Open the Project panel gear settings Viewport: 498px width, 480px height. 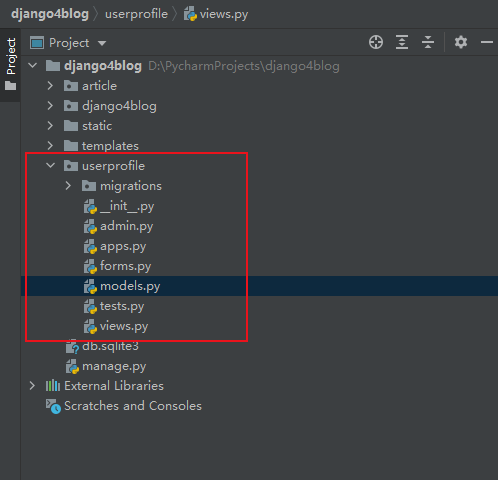pos(461,42)
